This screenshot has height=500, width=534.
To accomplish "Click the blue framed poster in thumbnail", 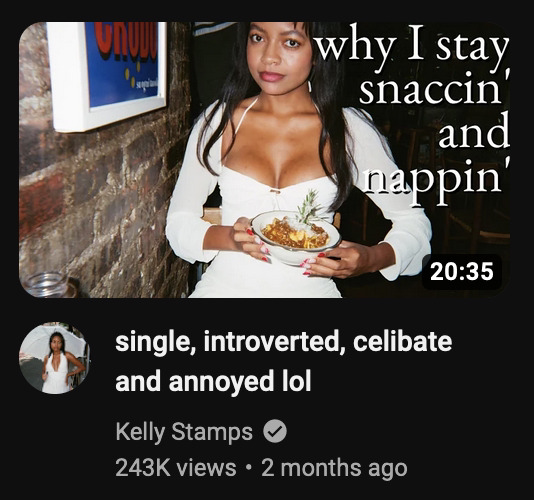I will tap(107, 74).
